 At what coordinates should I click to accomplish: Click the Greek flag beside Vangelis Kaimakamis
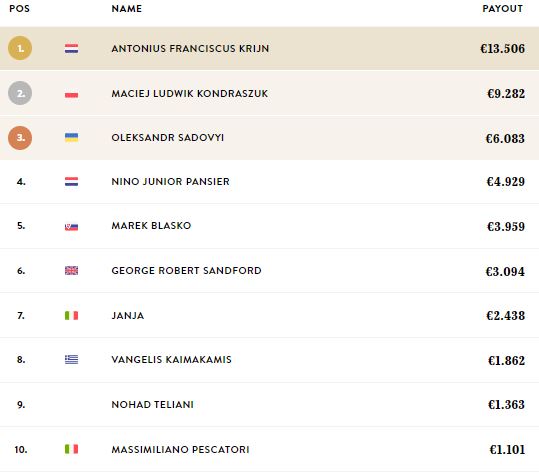pos(72,360)
